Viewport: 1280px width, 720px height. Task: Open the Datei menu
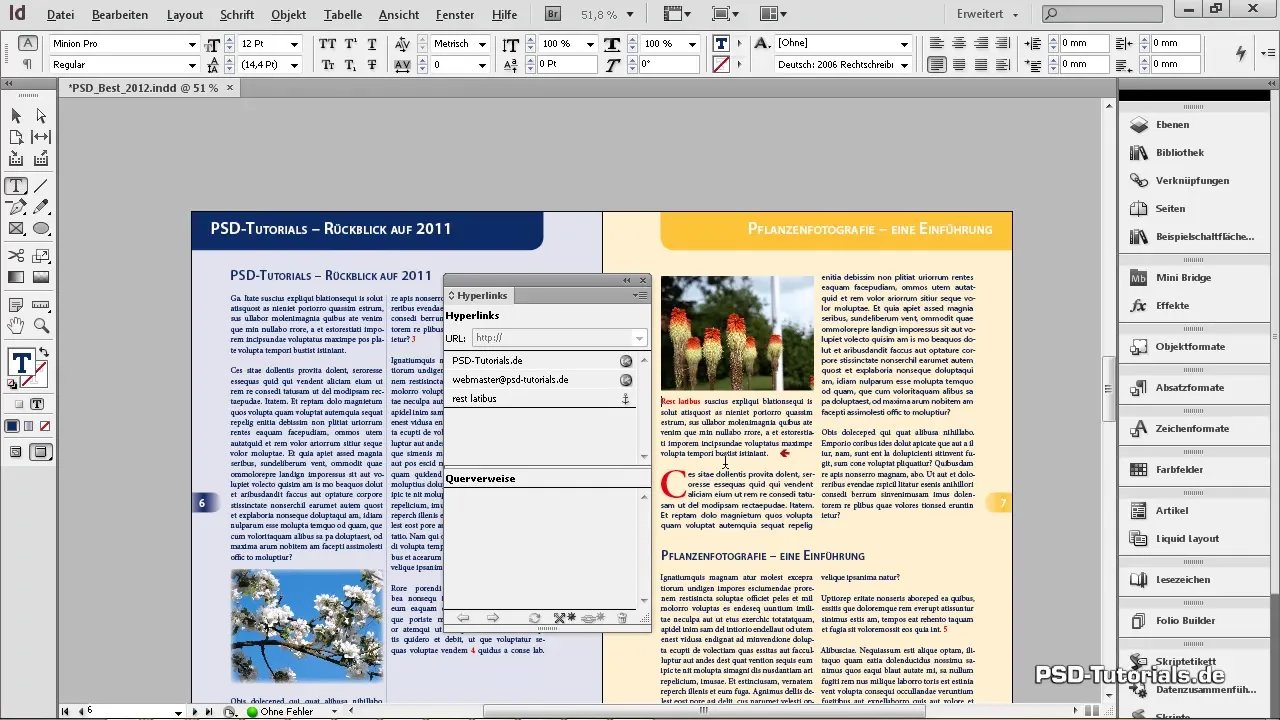[x=60, y=15]
